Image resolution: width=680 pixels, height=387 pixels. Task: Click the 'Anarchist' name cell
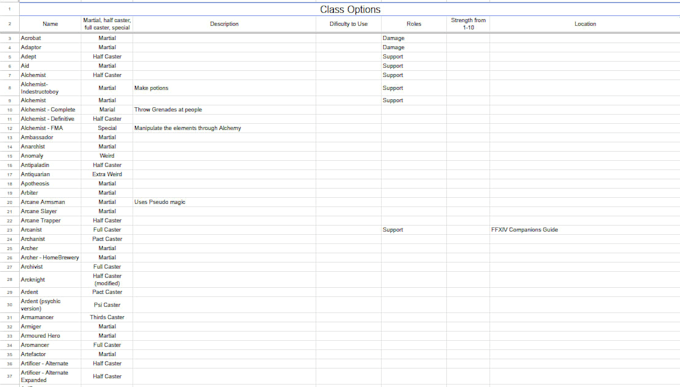[50, 147]
